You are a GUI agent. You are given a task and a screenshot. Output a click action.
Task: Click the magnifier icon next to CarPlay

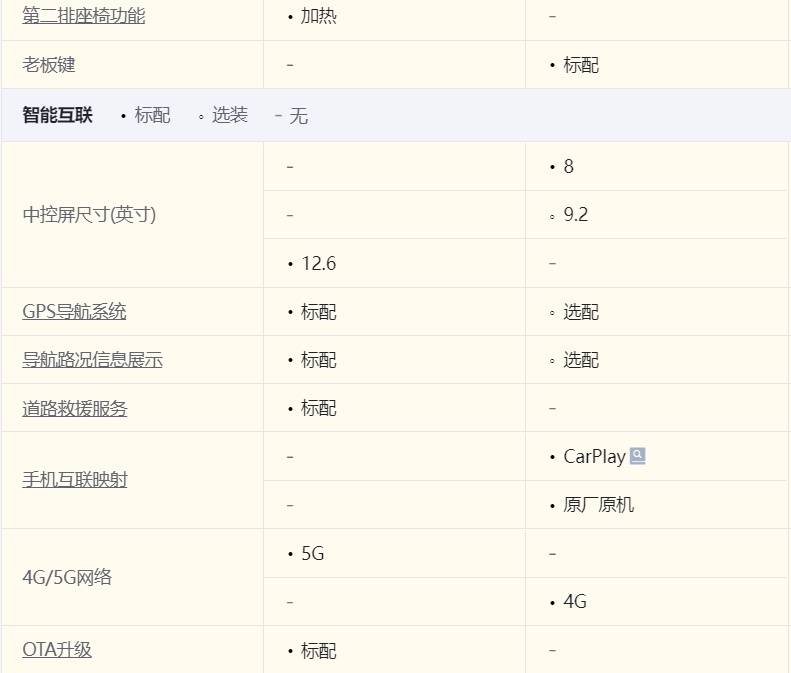(x=638, y=456)
